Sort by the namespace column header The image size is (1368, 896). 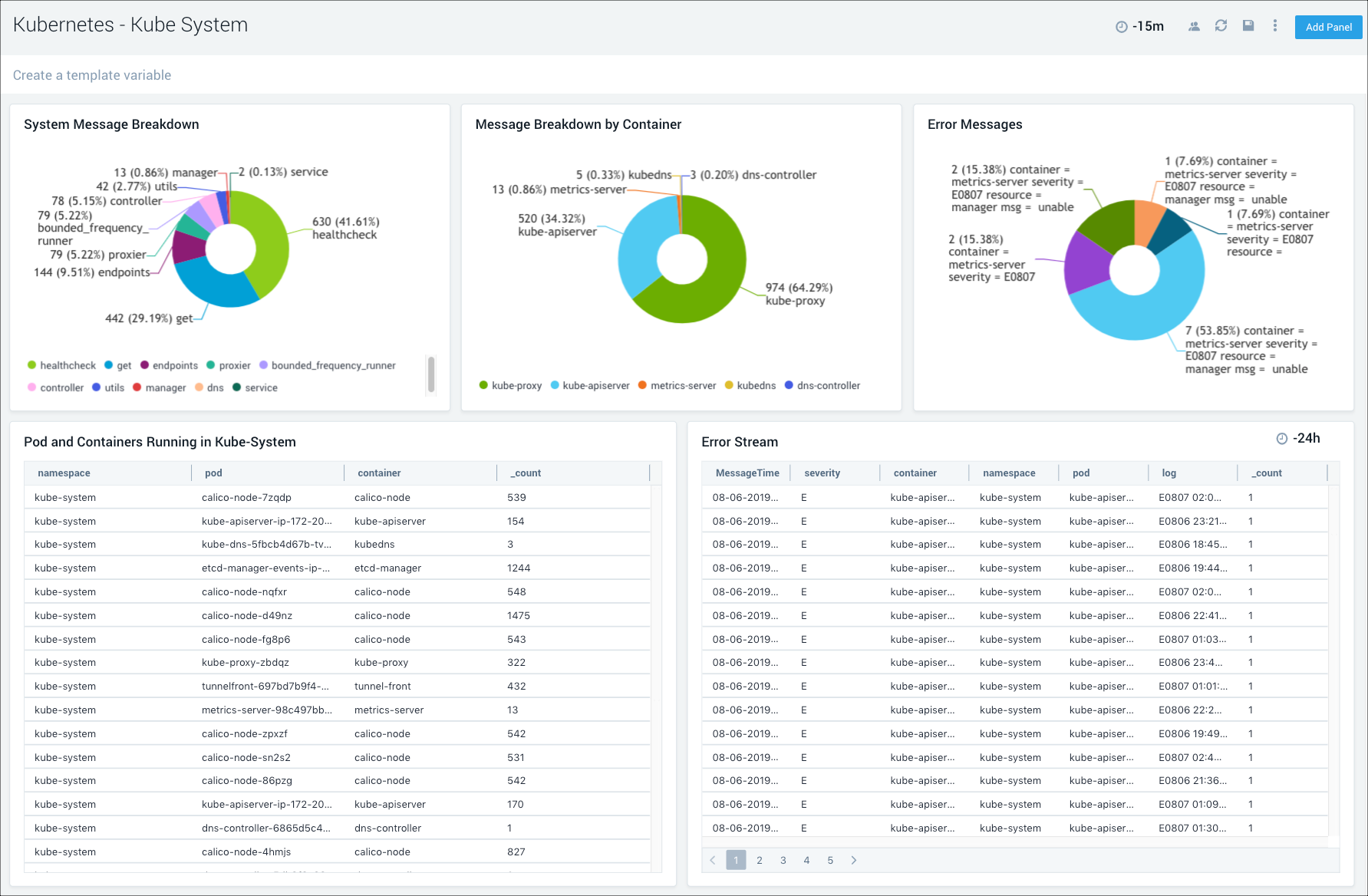point(63,473)
